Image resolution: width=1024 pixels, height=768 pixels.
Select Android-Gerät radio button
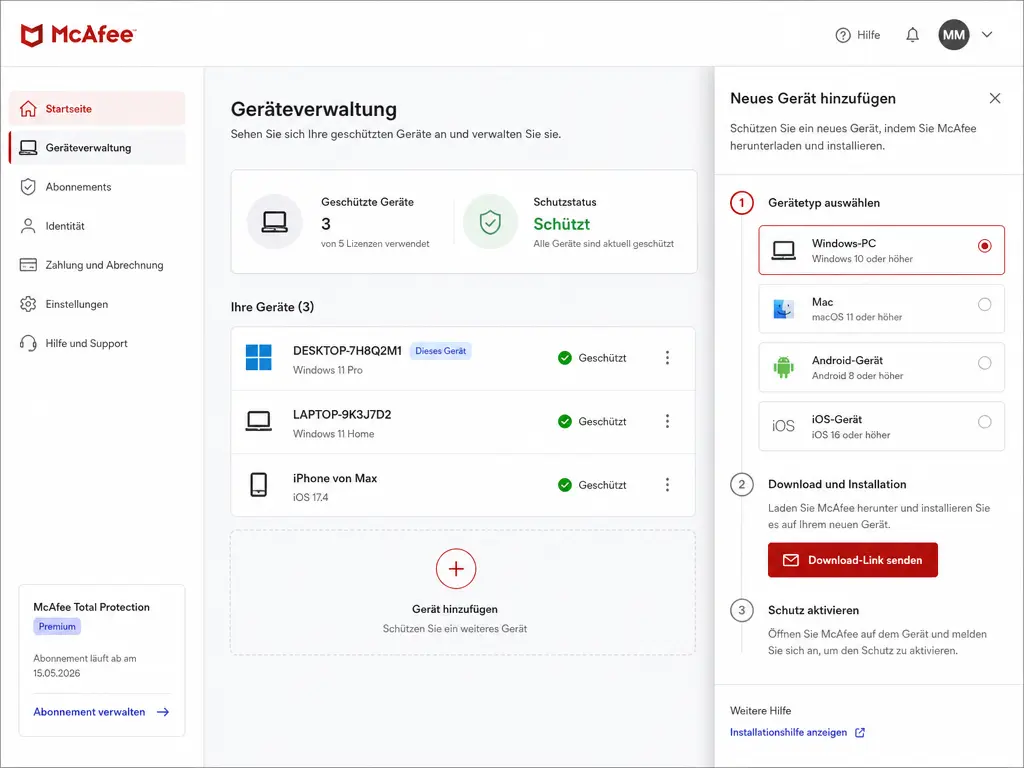984,363
